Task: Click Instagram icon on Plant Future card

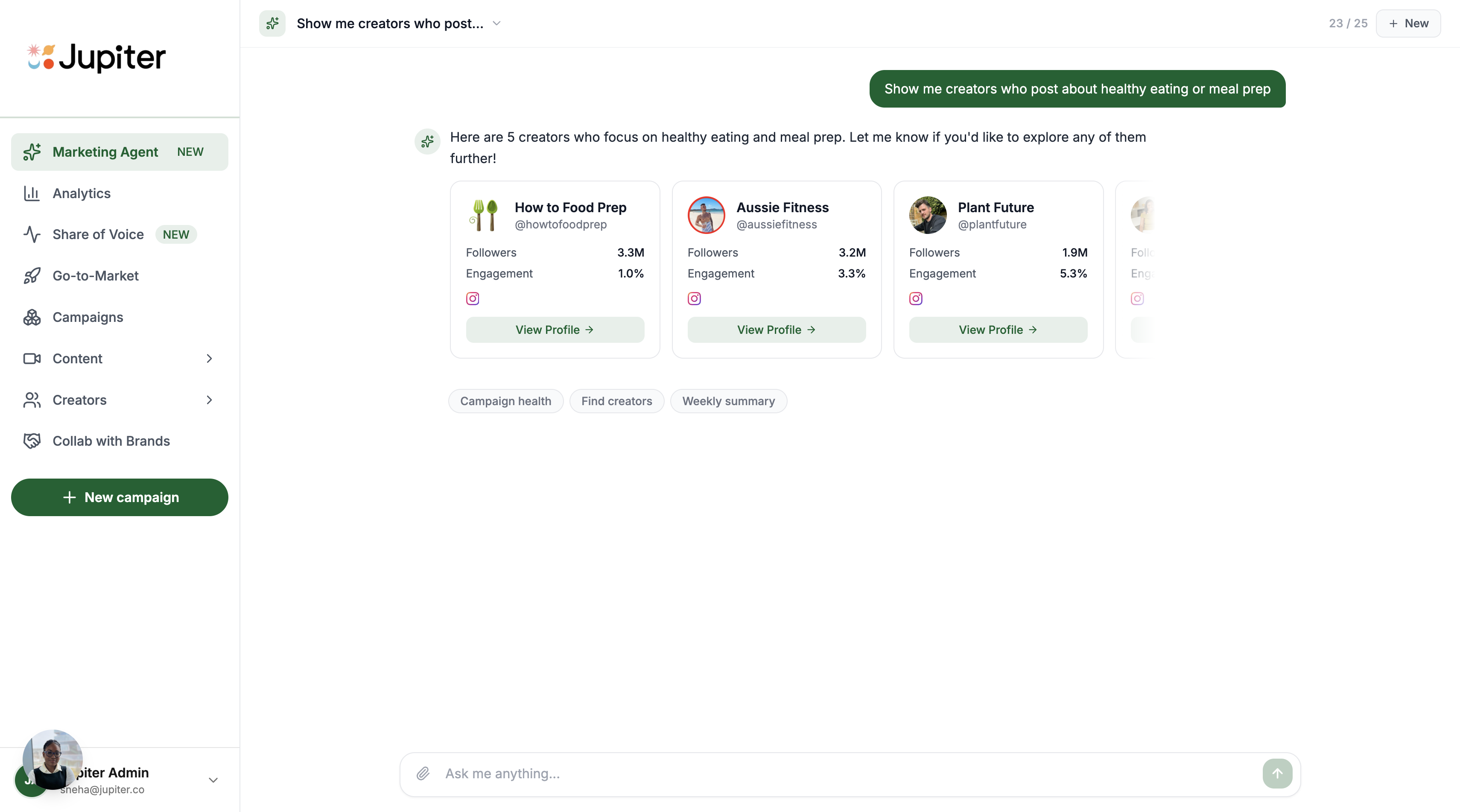Action: (x=915, y=298)
